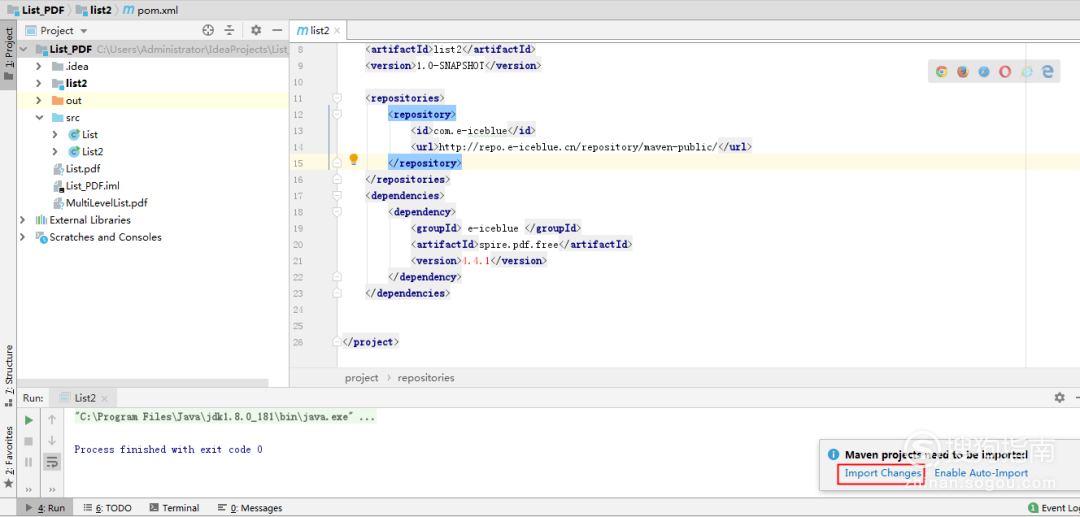Open Opera browser preview icon
The width and height of the screenshot is (1080, 517).
point(1005,72)
